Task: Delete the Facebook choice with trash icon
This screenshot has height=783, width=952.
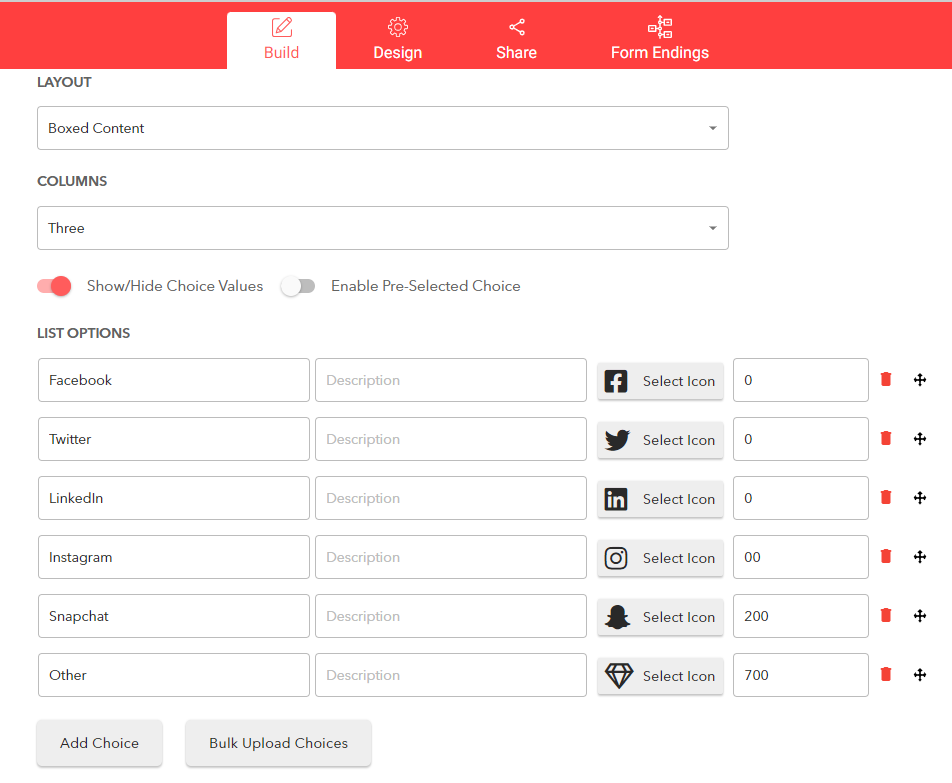Action: 886,379
